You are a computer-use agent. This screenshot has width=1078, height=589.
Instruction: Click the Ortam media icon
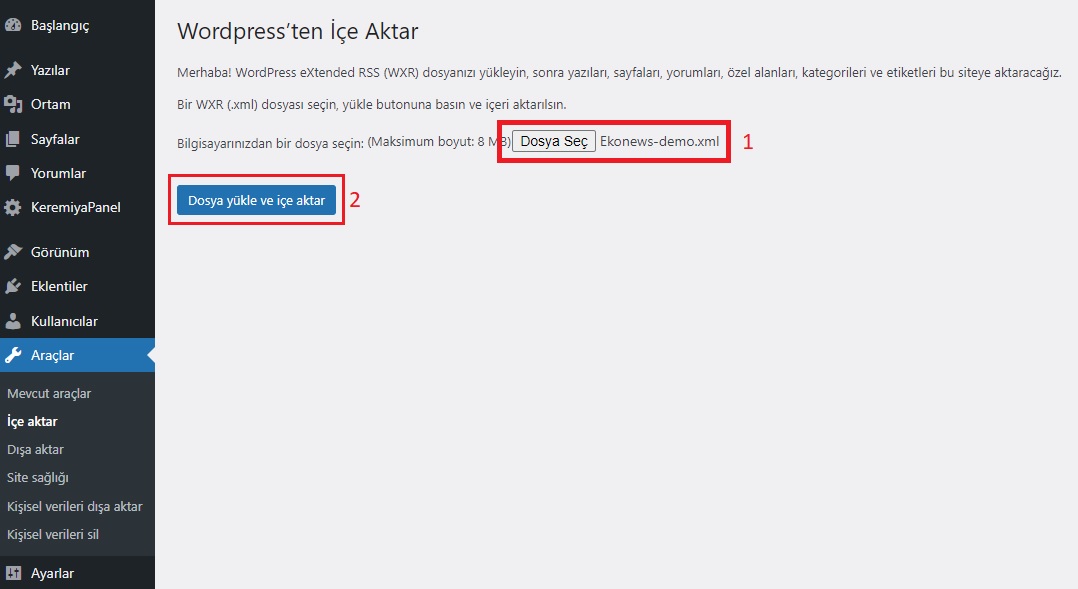[13, 104]
